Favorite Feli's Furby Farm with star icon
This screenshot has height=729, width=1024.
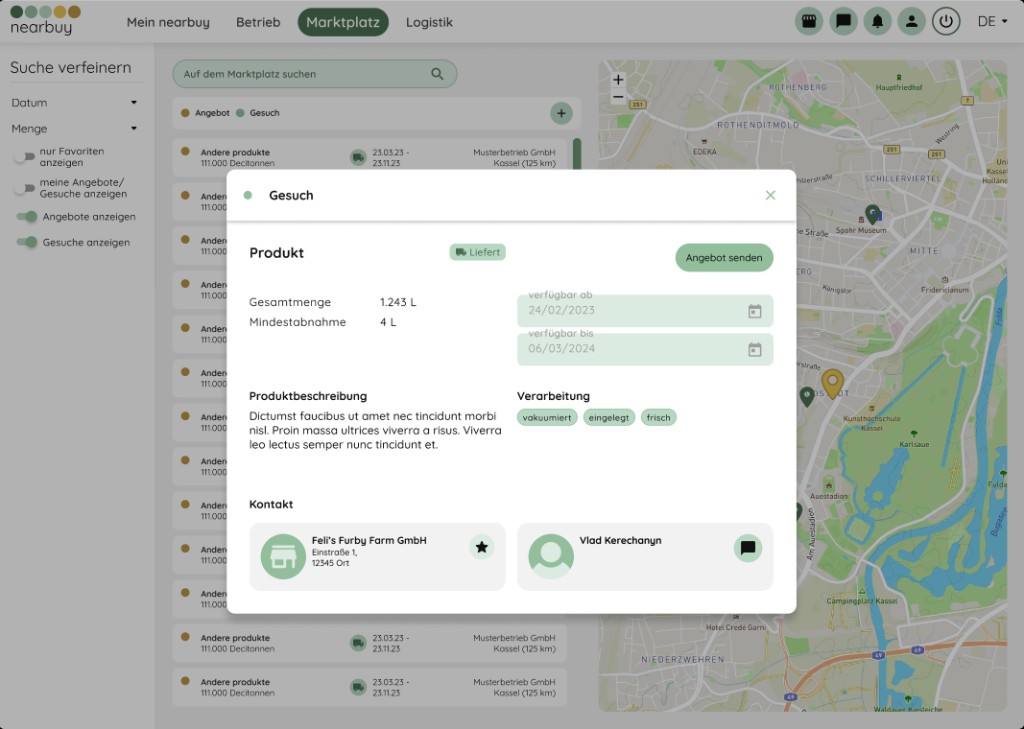pyautogui.click(x=481, y=547)
